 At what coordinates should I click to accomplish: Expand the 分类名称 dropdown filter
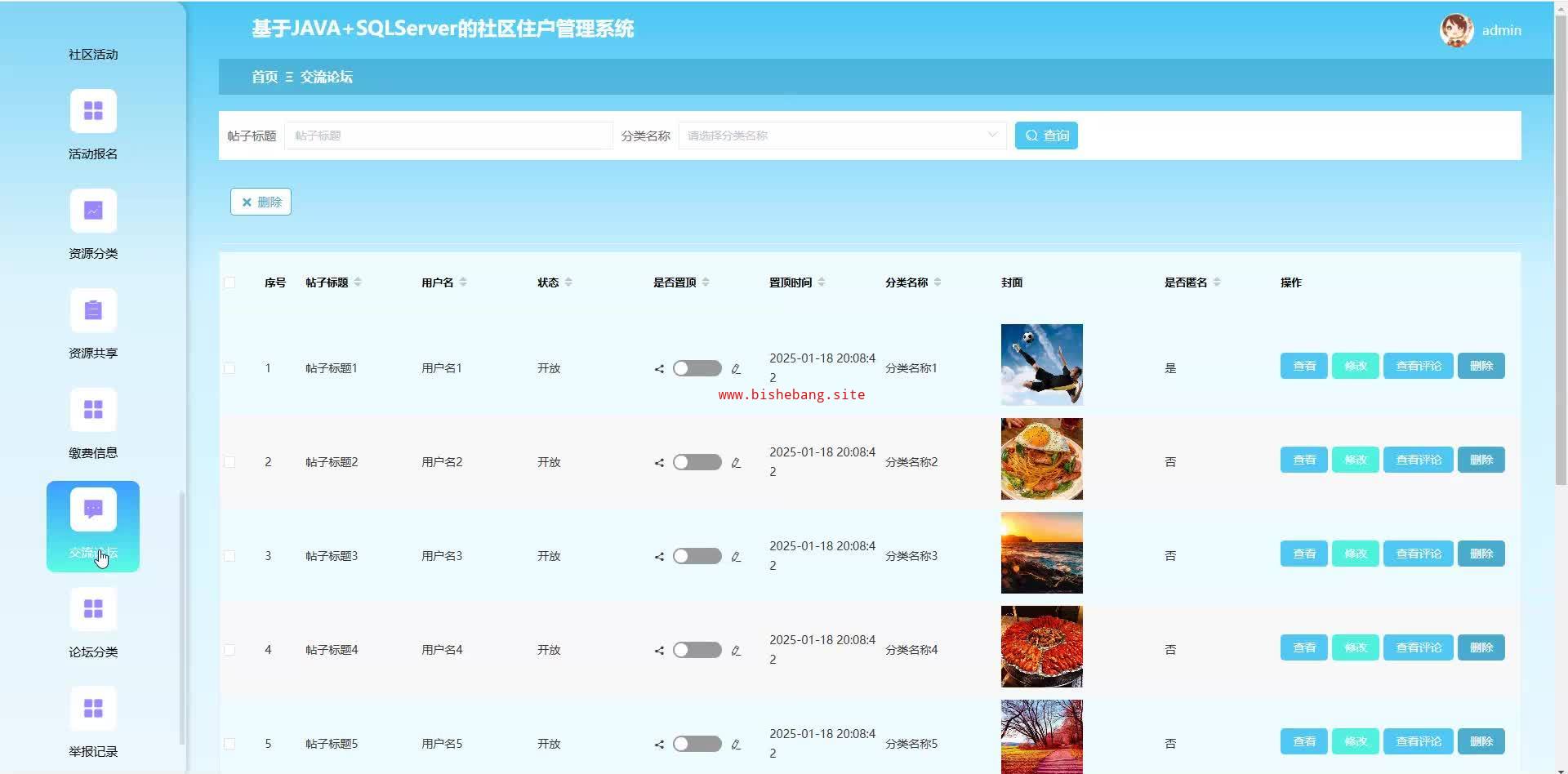click(841, 136)
